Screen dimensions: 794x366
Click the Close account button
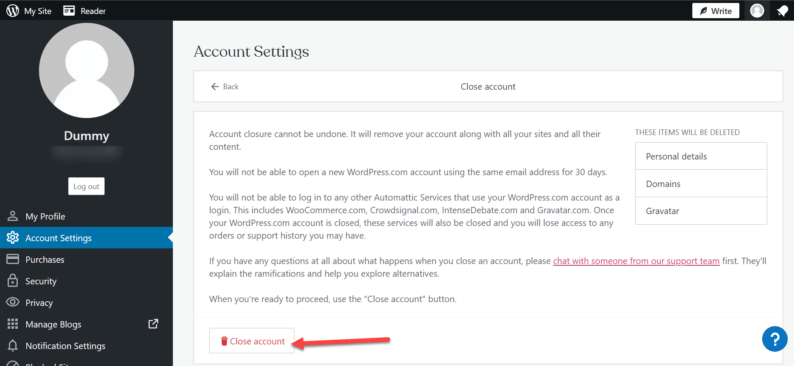click(x=252, y=341)
